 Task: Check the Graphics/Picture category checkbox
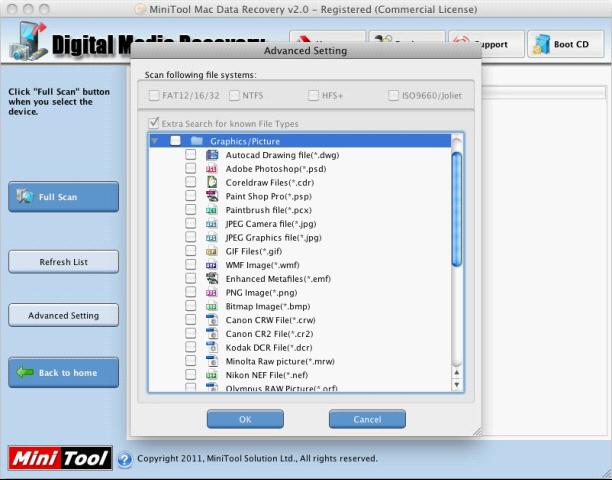[175, 141]
